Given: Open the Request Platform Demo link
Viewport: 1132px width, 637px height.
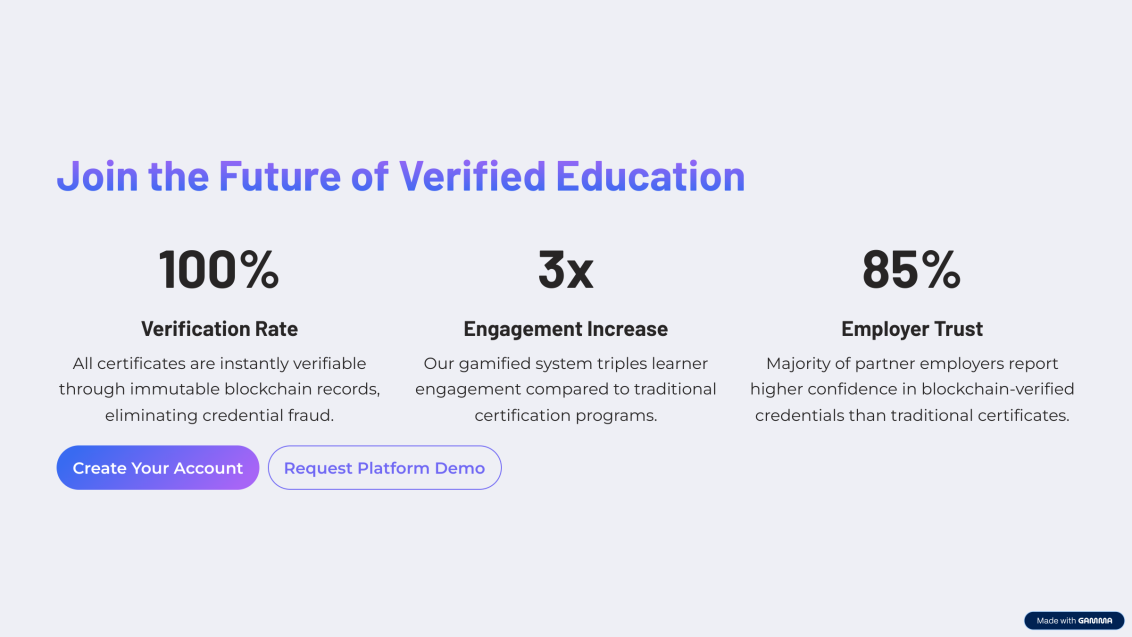Looking at the screenshot, I should tap(384, 468).
